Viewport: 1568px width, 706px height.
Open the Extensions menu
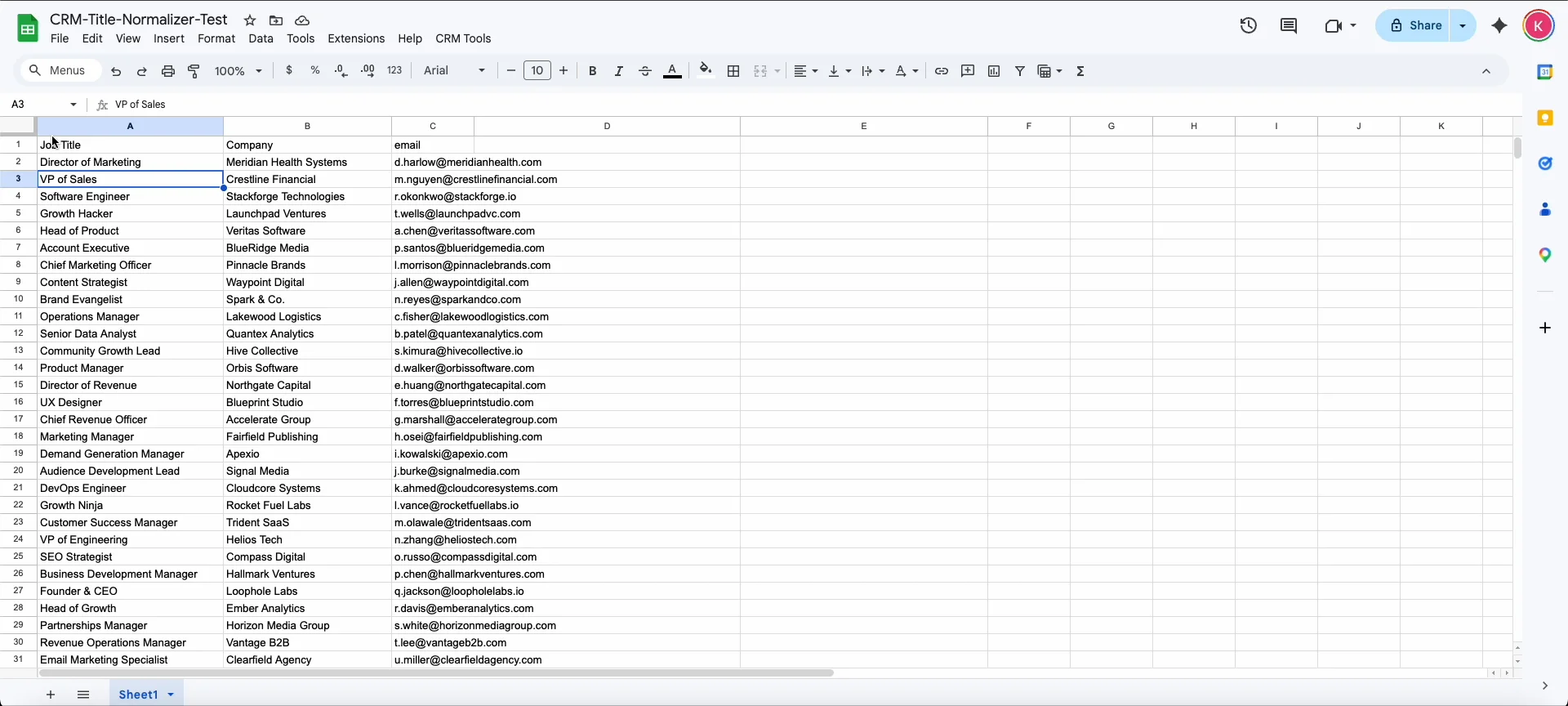(x=356, y=38)
